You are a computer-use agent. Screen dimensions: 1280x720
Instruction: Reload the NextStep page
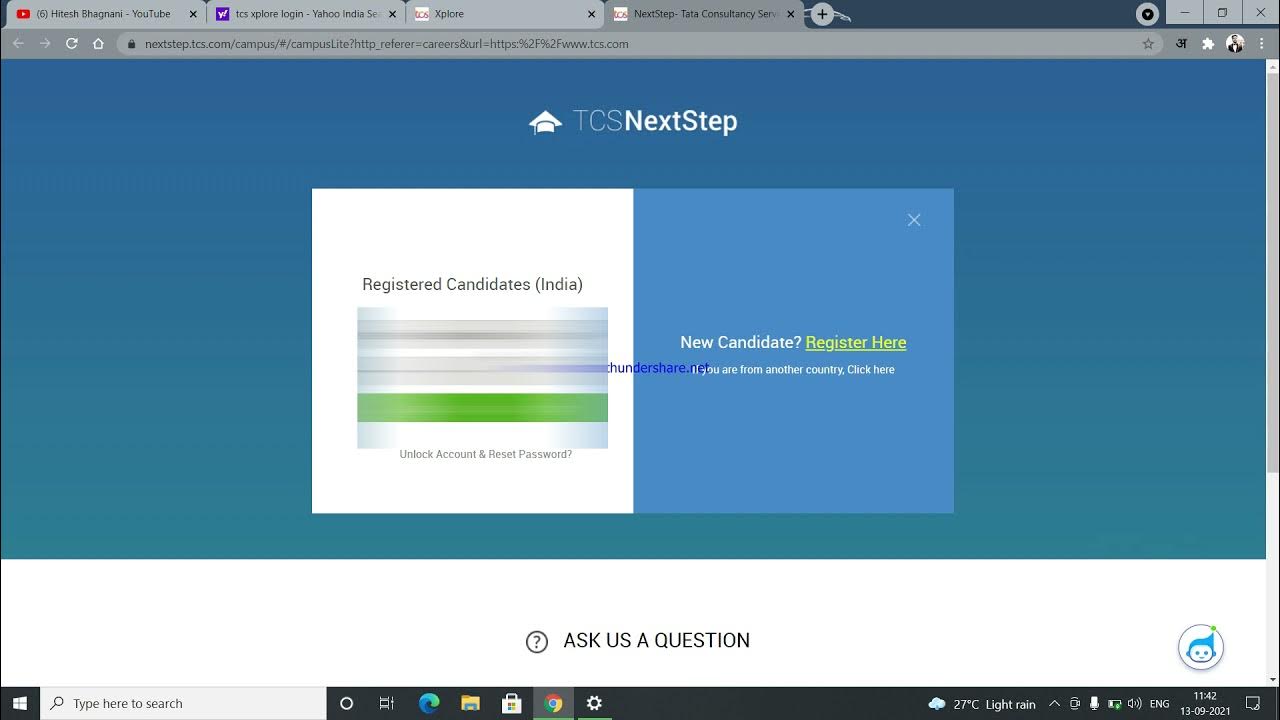[72, 44]
